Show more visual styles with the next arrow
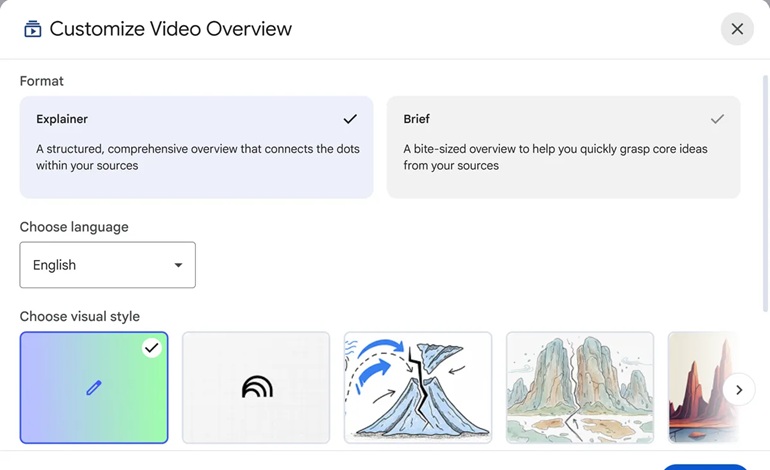The width and height of the screenshot is (770, 470). tap(739, 389)
